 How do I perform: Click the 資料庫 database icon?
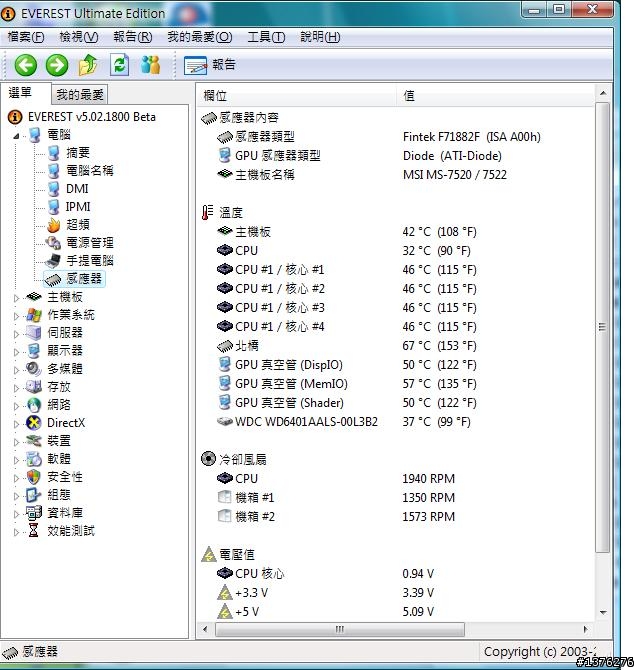coord(34,513)
